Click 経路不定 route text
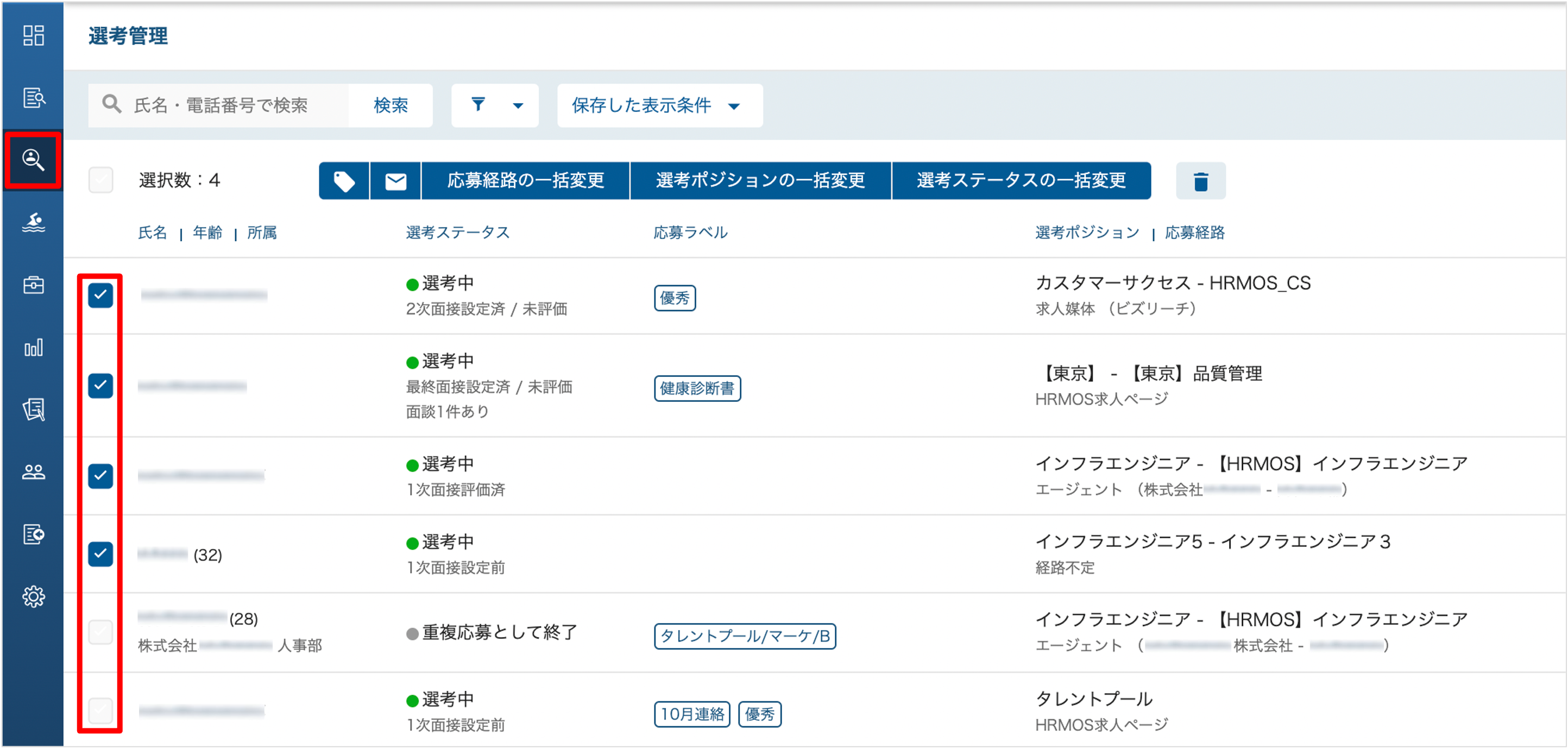 click(x=1065, y=568)
